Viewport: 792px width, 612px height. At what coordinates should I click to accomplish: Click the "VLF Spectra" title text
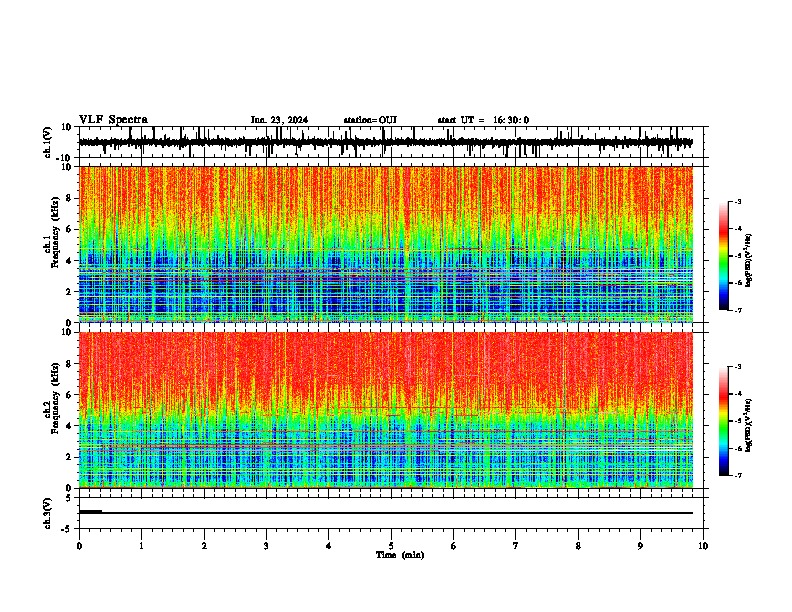pyautogui.click(x=113, y=119)
